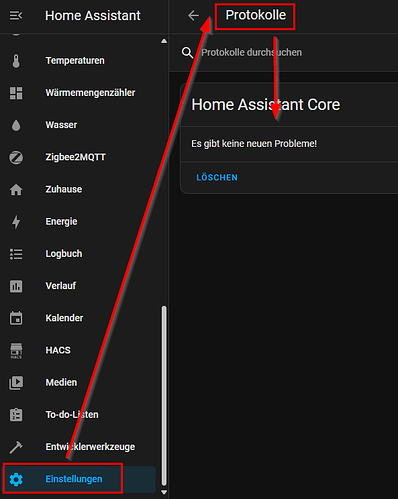
Task: Click the list icon beside Logbuch
Action: (x=16, y=254)
